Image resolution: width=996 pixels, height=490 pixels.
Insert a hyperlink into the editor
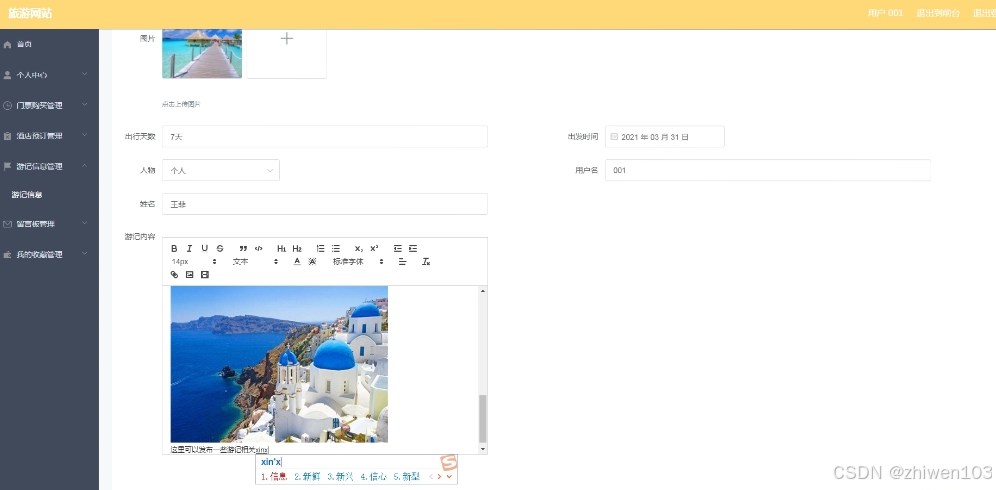(175, 275)
